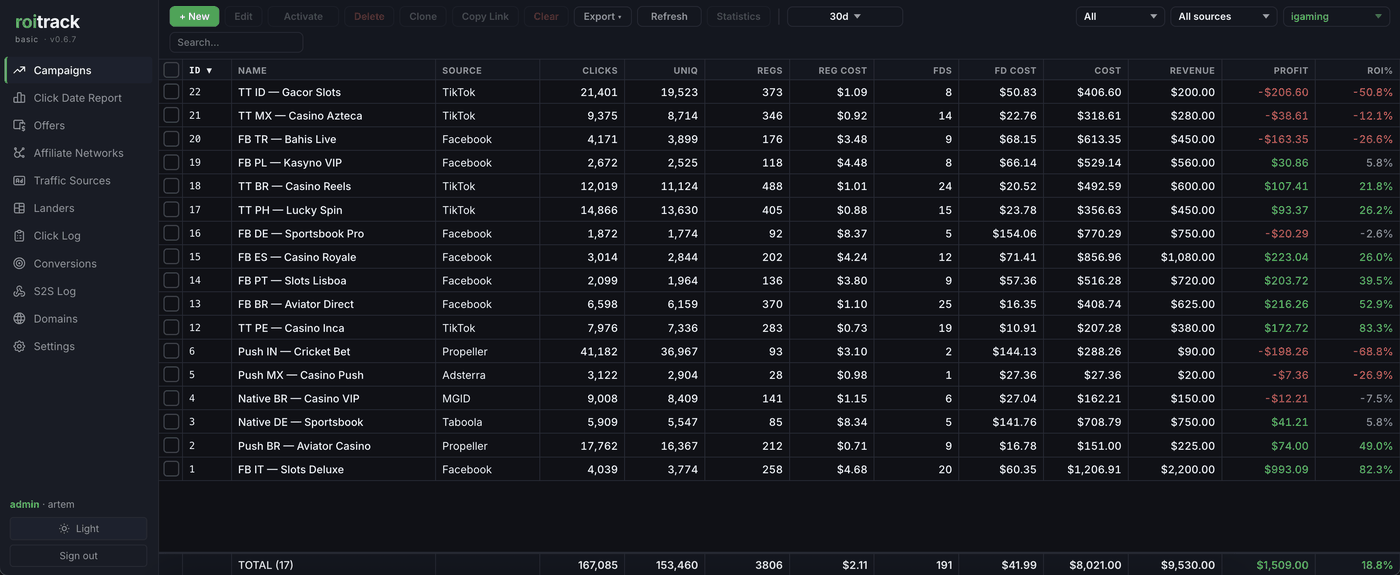The height and width of the screenshot is (575, 1400).
Task: Click the 'Taboola' source cell
Action: point(462,422)
